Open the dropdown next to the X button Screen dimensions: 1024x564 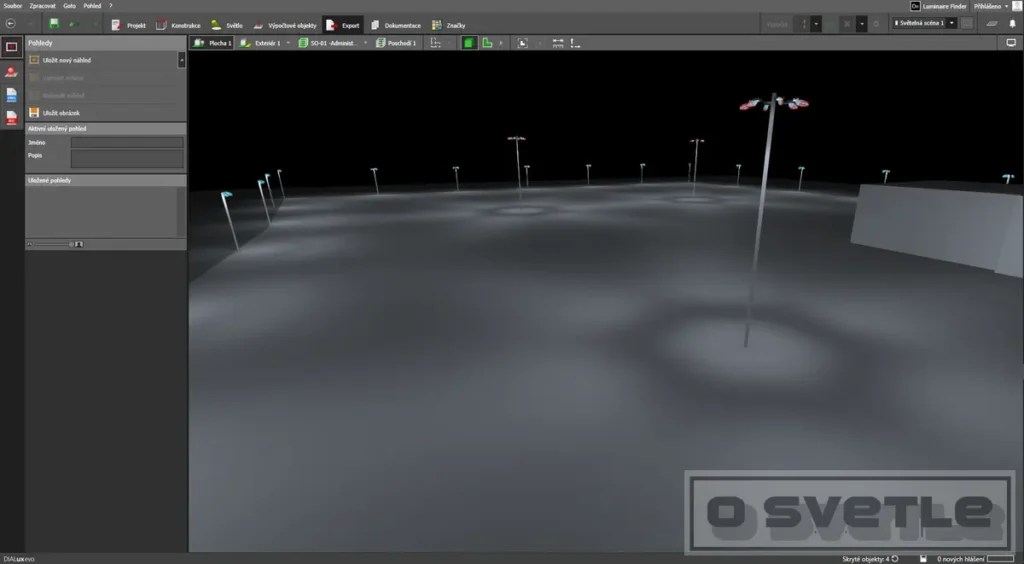(862, 24)
